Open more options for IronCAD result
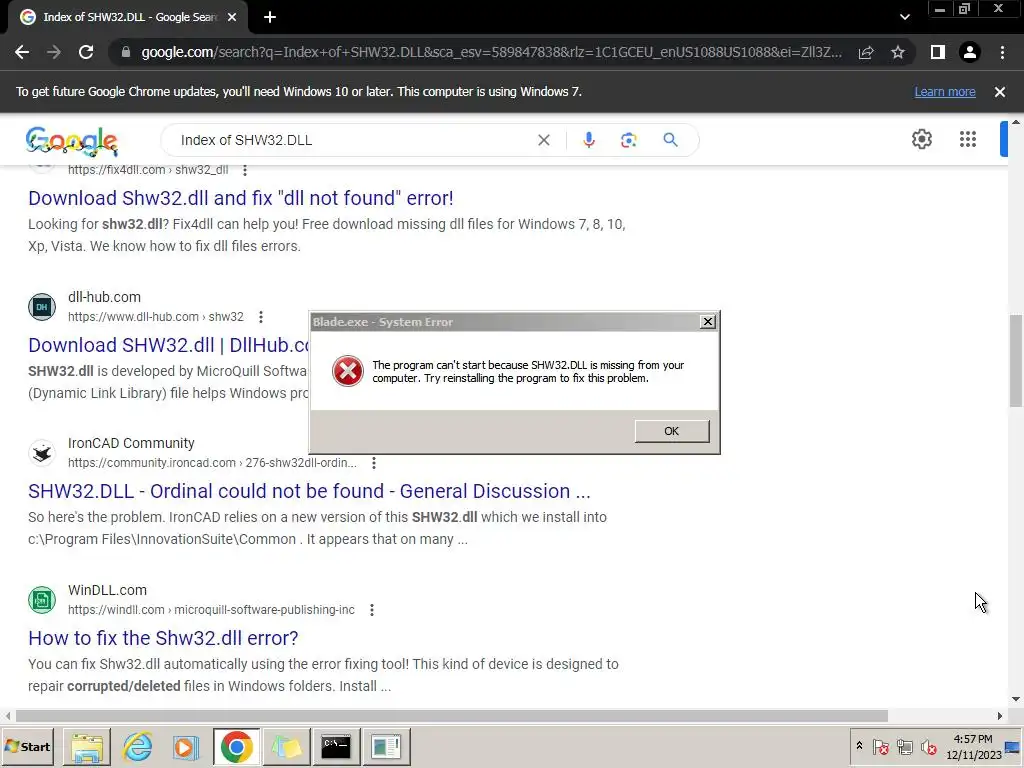 tap(374, 463)
